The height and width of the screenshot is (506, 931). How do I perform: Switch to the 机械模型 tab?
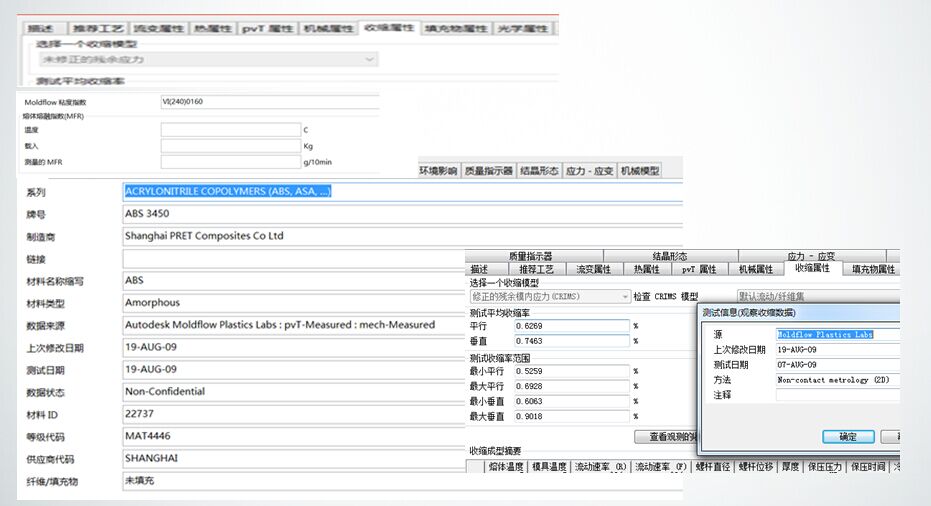[639, 170]
